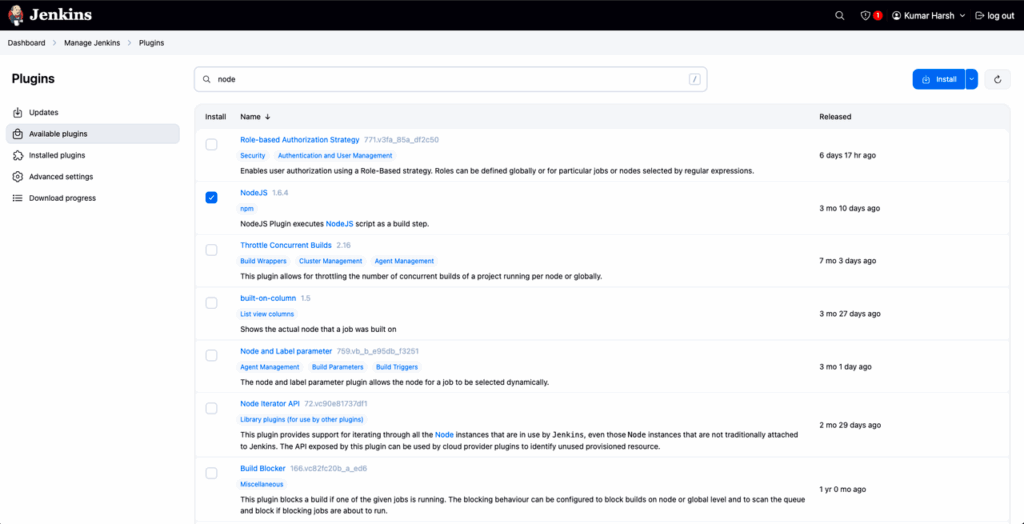The width and height of the screenshot is (1024, 524).
Task: Open the Role-based Authorization Strategy plugin link
Action: pos(300,140)
